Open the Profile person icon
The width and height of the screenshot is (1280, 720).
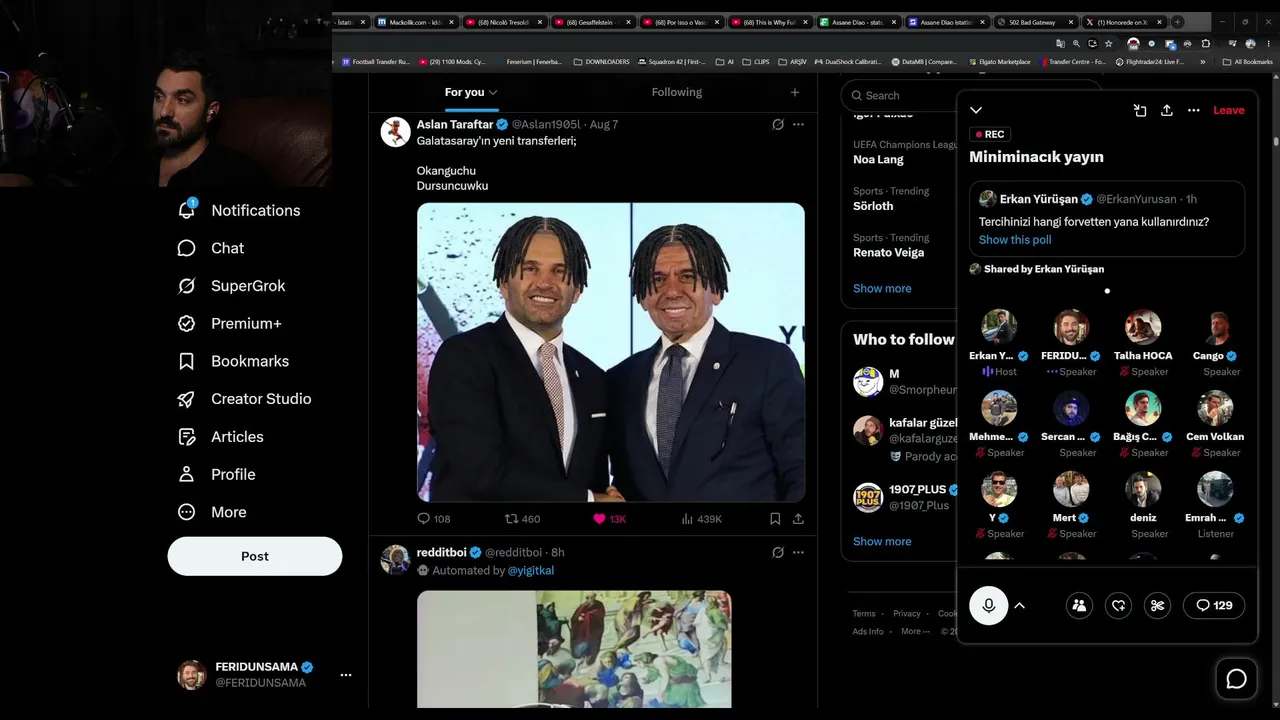pyautogui.click(x=186, y=474)
